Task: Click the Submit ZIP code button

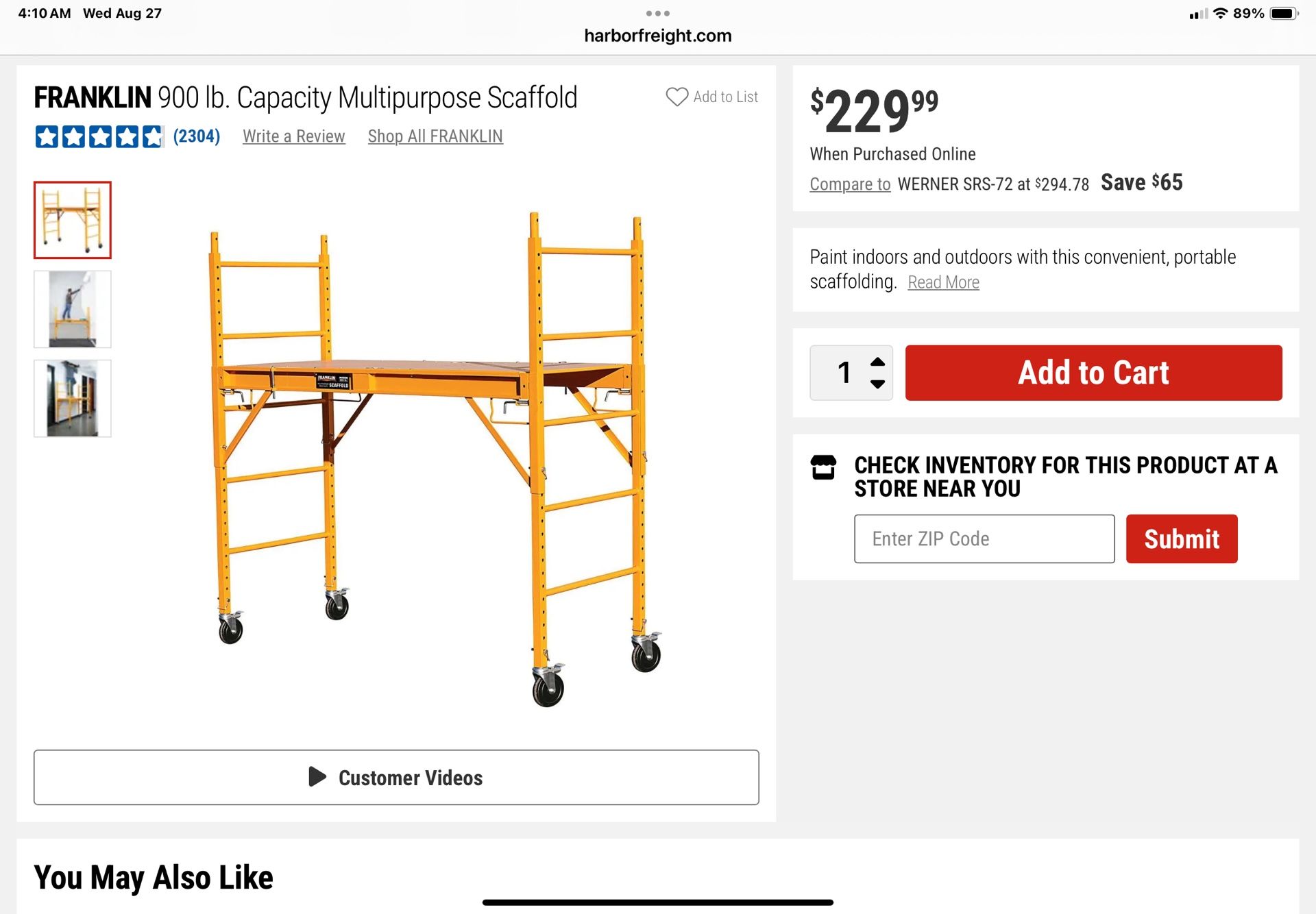Action: (1181, 539)
